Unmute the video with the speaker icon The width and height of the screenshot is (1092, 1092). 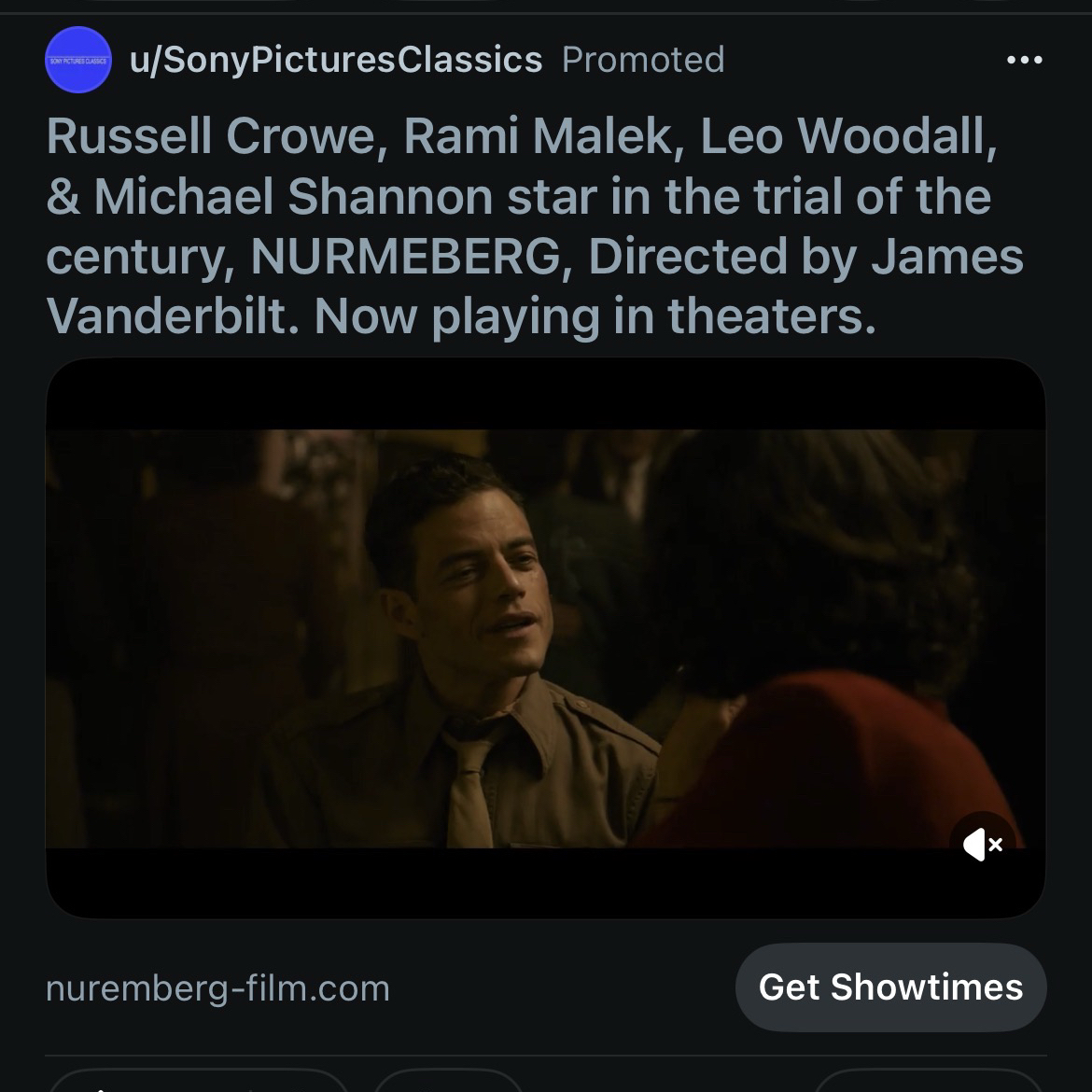tap(983, 845)
